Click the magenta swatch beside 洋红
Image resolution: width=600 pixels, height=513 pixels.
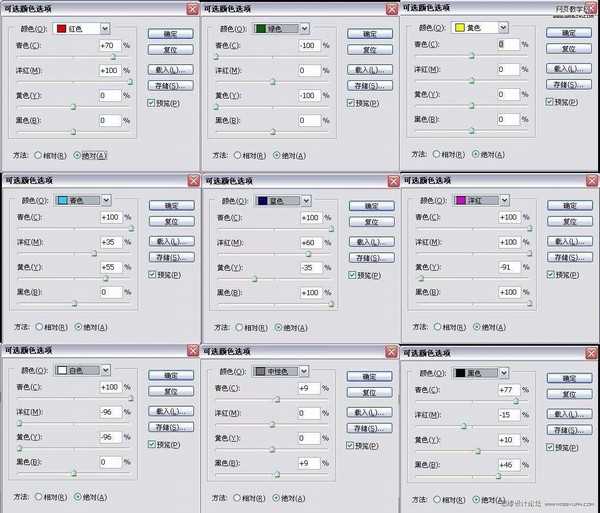point(461,200)
